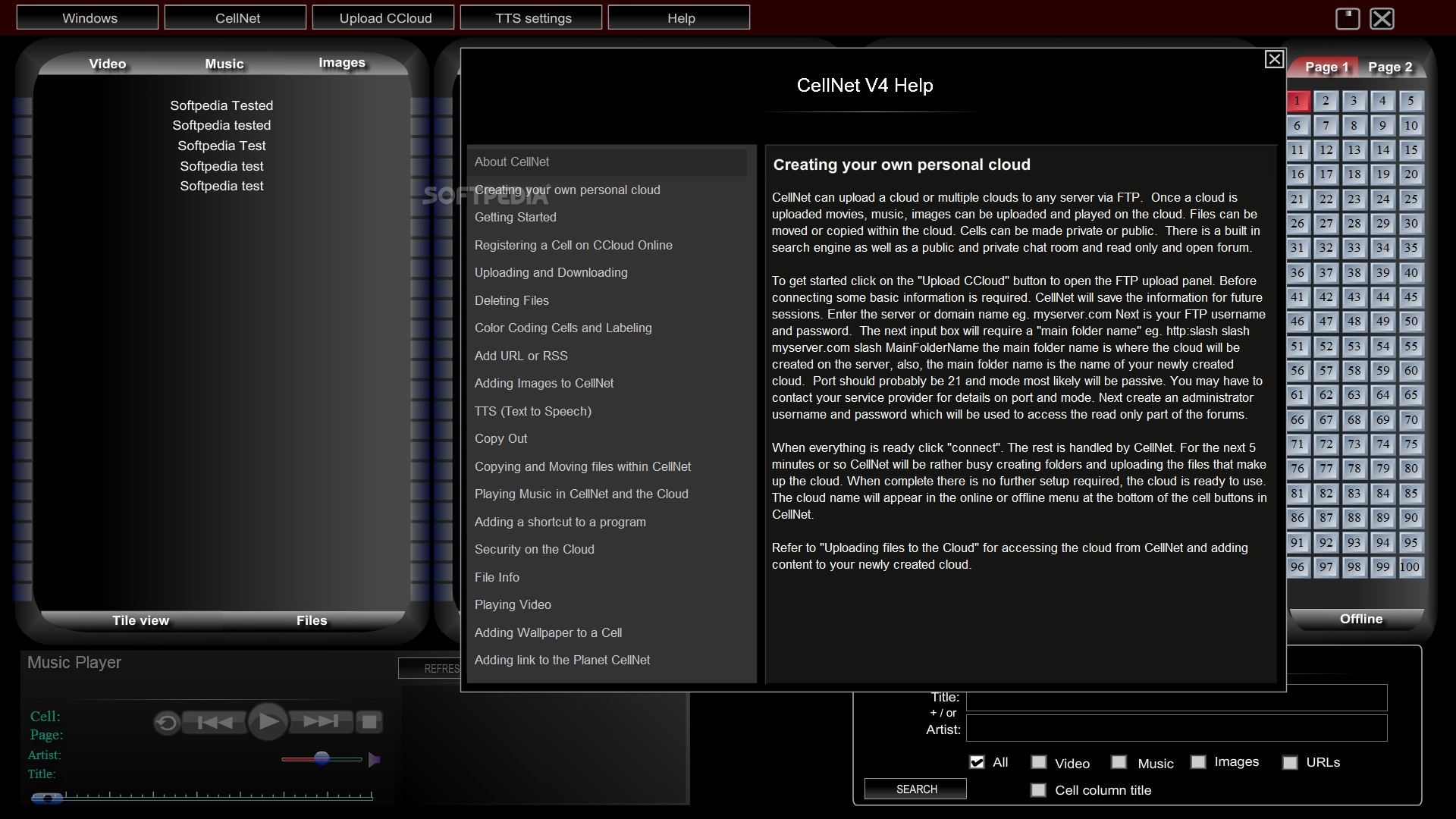This screenshot has width=1456, height=819.
Task: Switch cell grid to Page 1
Action: coord(1326,67)
